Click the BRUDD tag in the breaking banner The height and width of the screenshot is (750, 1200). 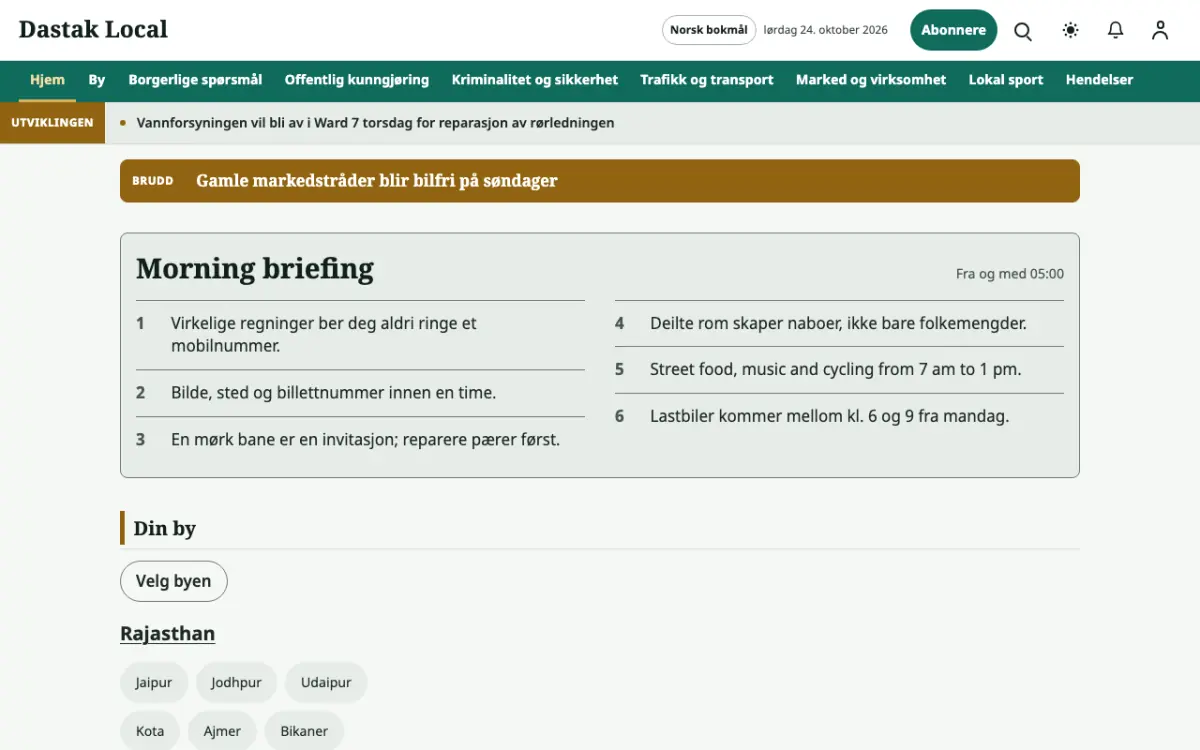click(x=153, y=181)
